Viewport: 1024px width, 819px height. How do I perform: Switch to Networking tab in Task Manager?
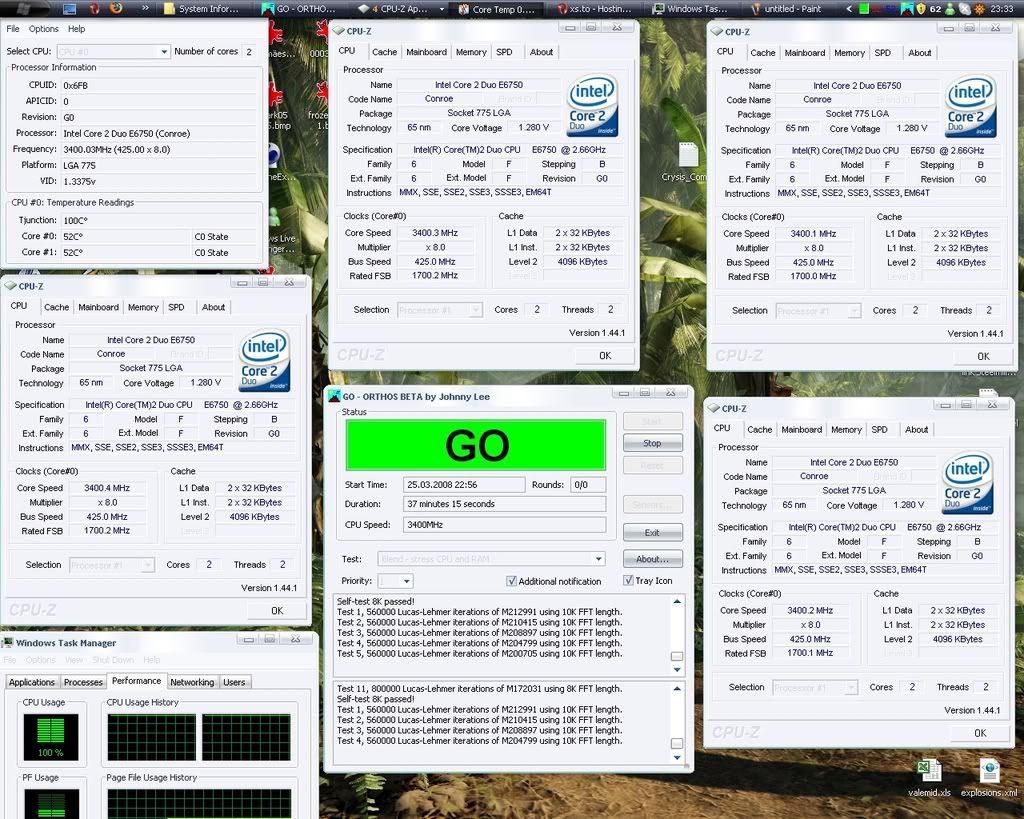pyautogui.click(x=192, y=682)
